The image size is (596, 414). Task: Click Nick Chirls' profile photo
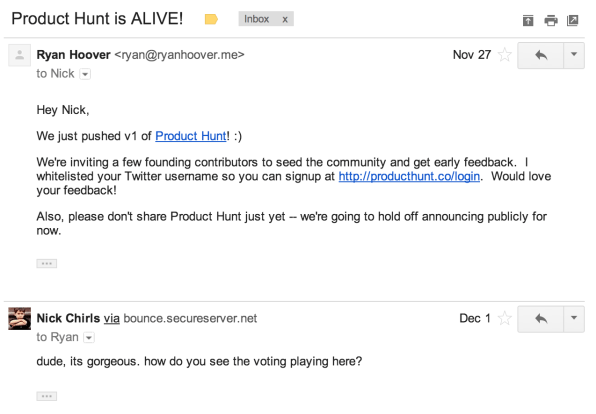click(19, 318)
